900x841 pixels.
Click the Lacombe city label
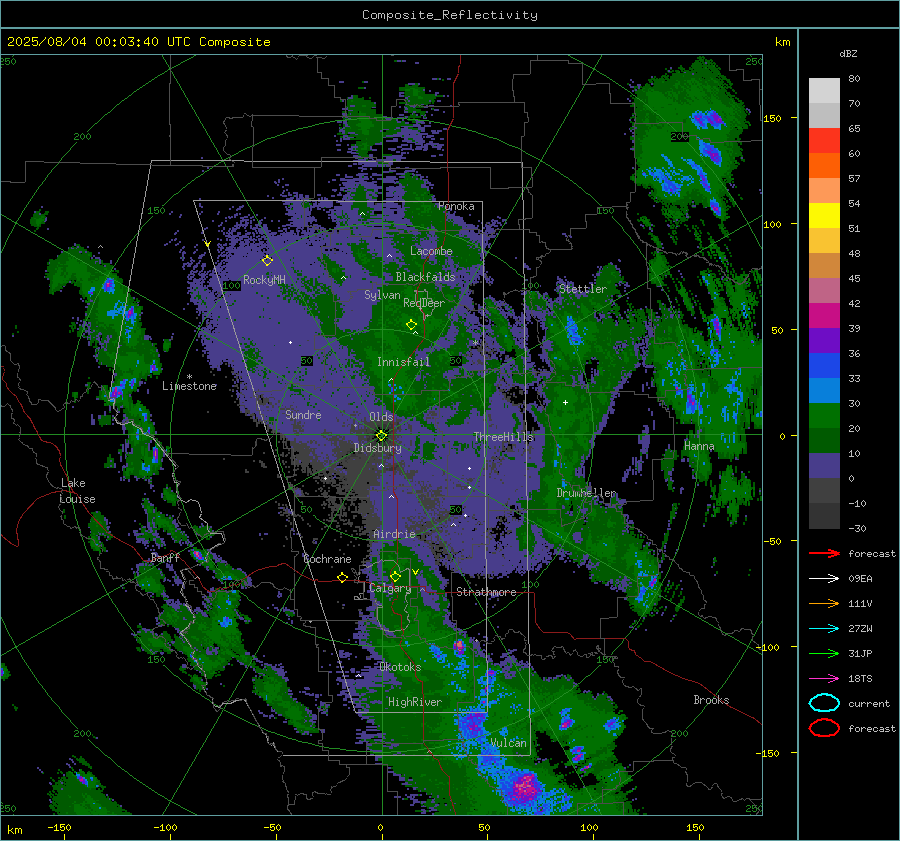(431, 251)
